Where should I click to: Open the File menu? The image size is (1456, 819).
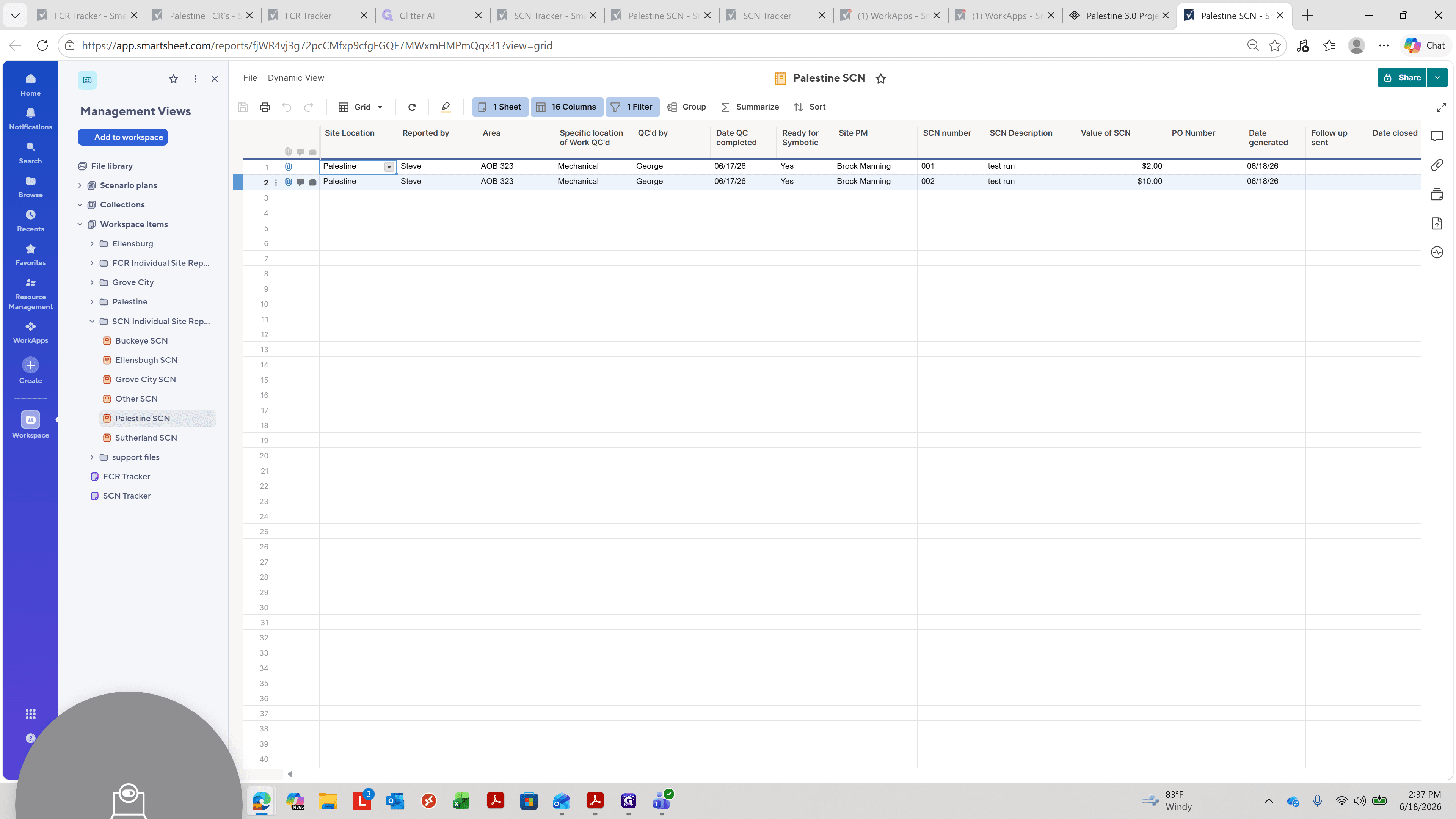click(250, 78)
